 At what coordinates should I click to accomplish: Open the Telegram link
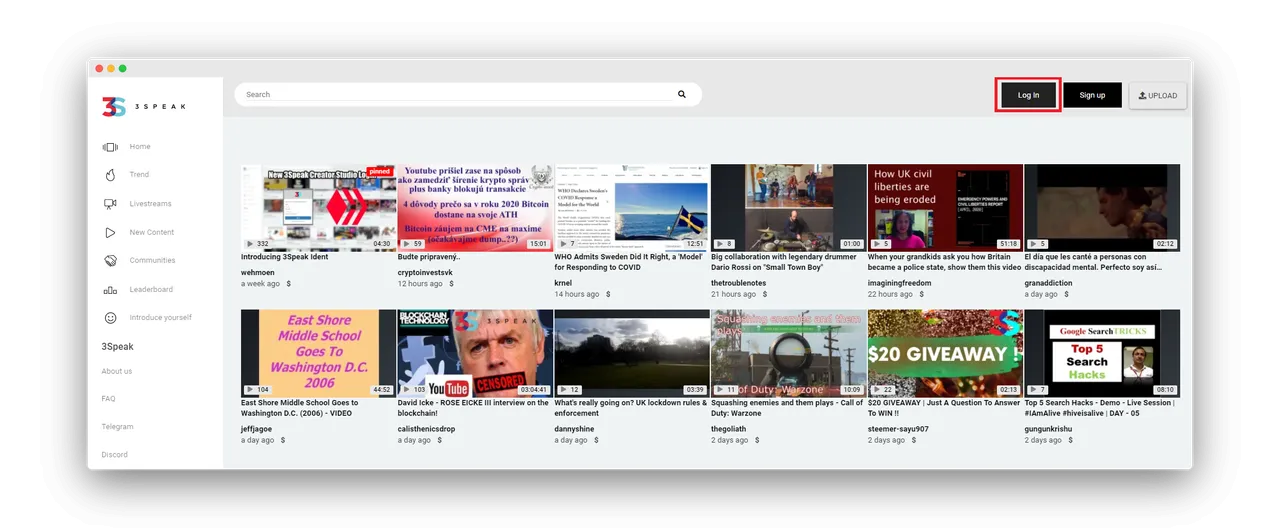[x=117, y=427]
